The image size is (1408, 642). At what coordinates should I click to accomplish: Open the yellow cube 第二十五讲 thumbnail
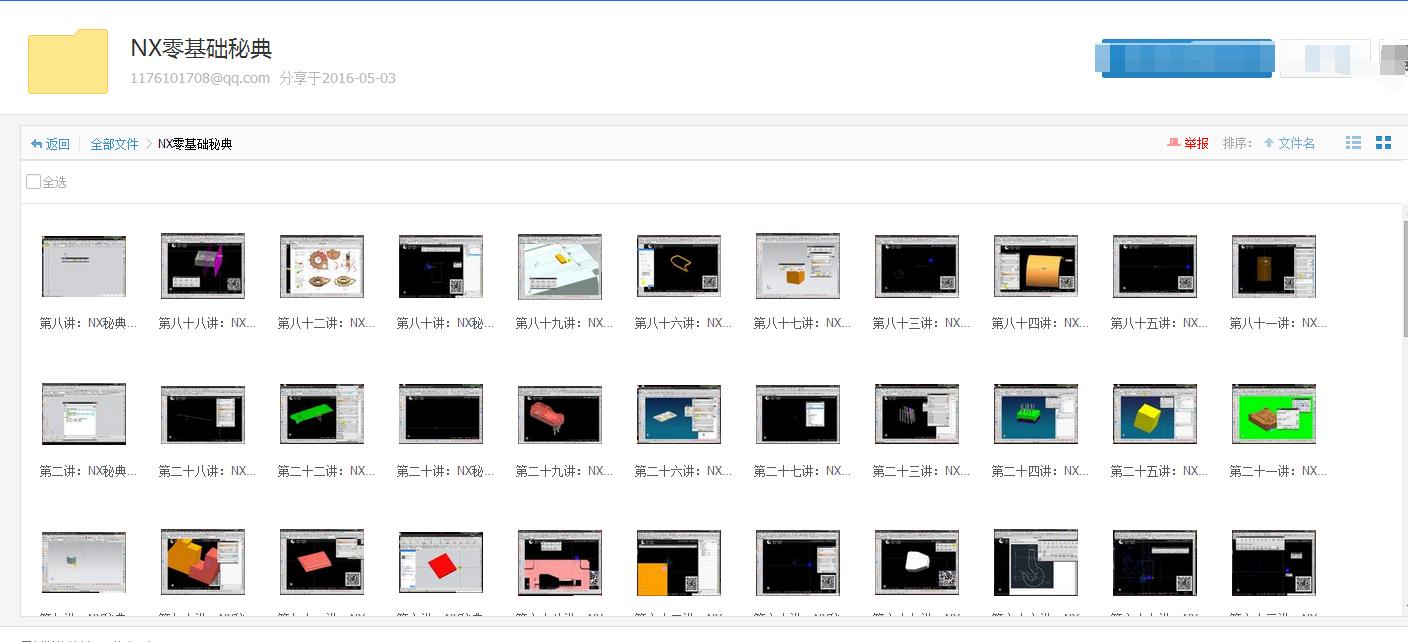tap(1155, 414)
